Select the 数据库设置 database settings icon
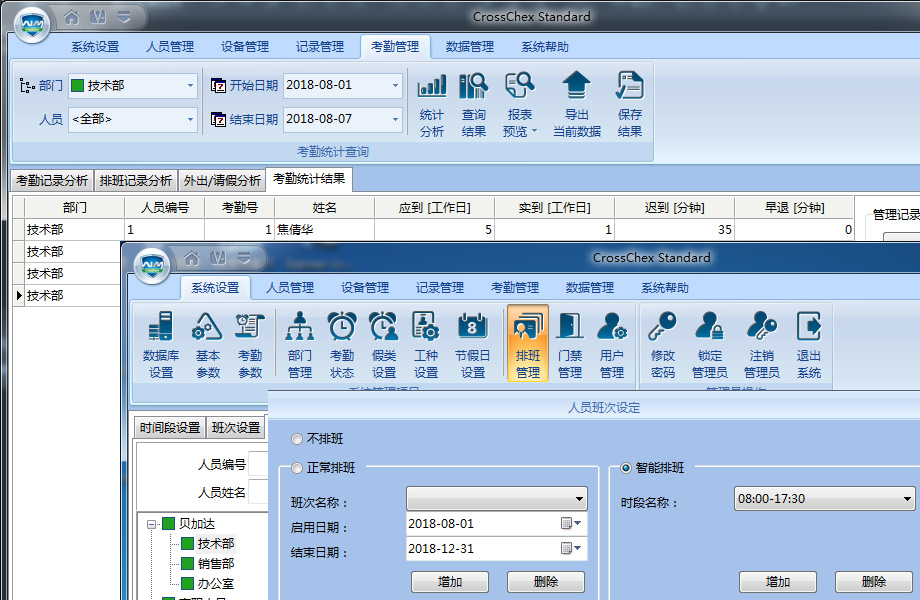The height and width of the screenshot is (600, 920). point(158,344)
